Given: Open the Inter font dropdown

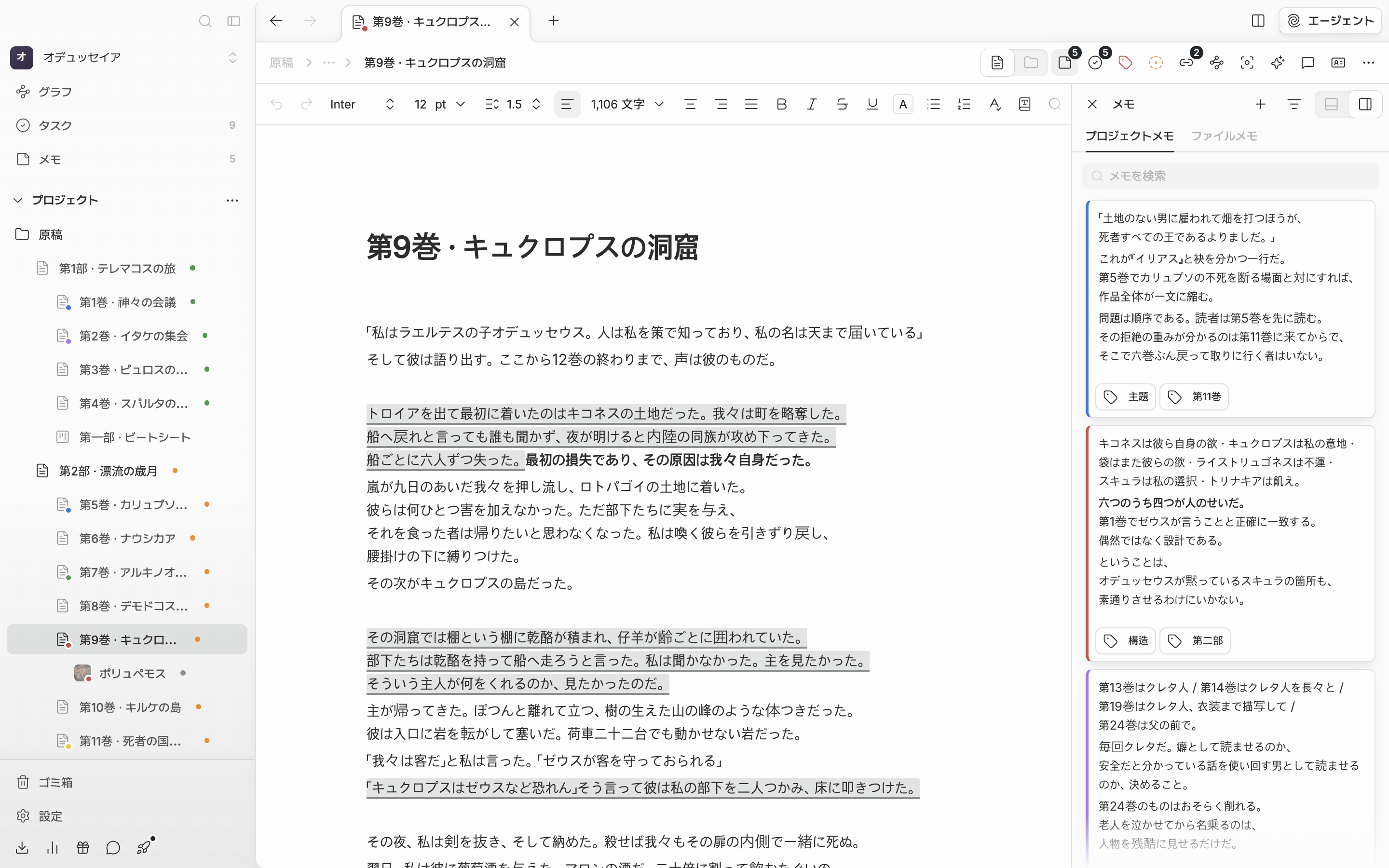Looking at the screenshot, I should 362,105.
